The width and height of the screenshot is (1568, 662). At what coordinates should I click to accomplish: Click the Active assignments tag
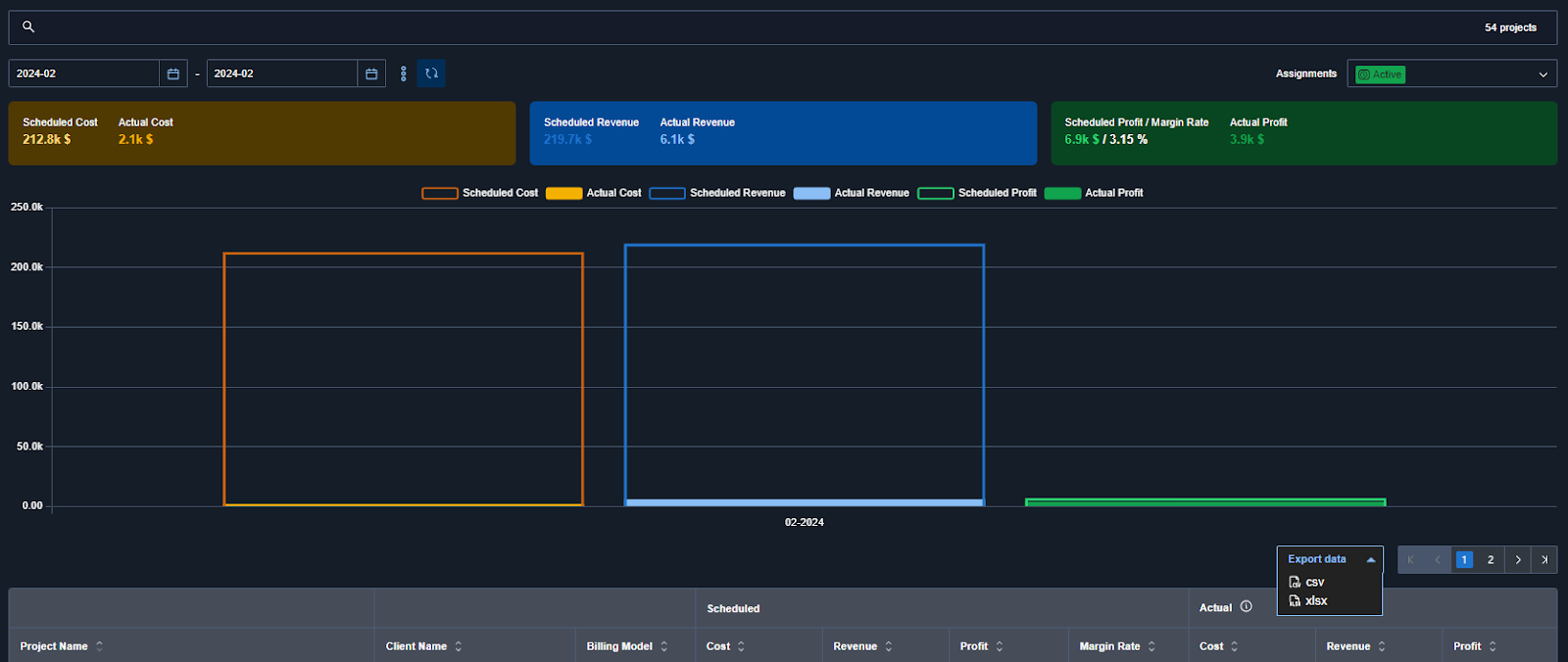pyautogui.click(x=1380, y=74)
